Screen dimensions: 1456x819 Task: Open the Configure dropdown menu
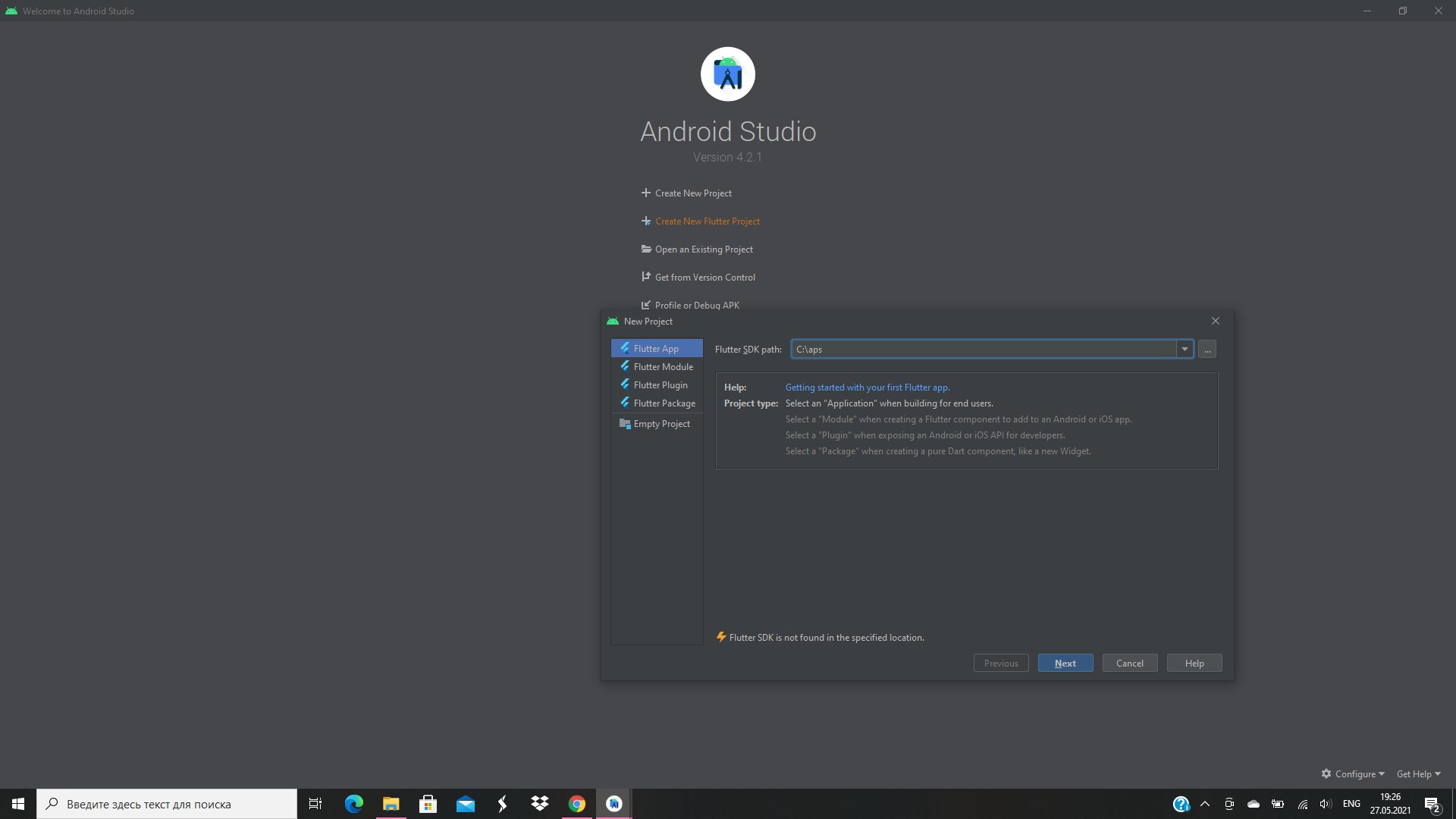pyautogui.click(x=1353, y=773)
